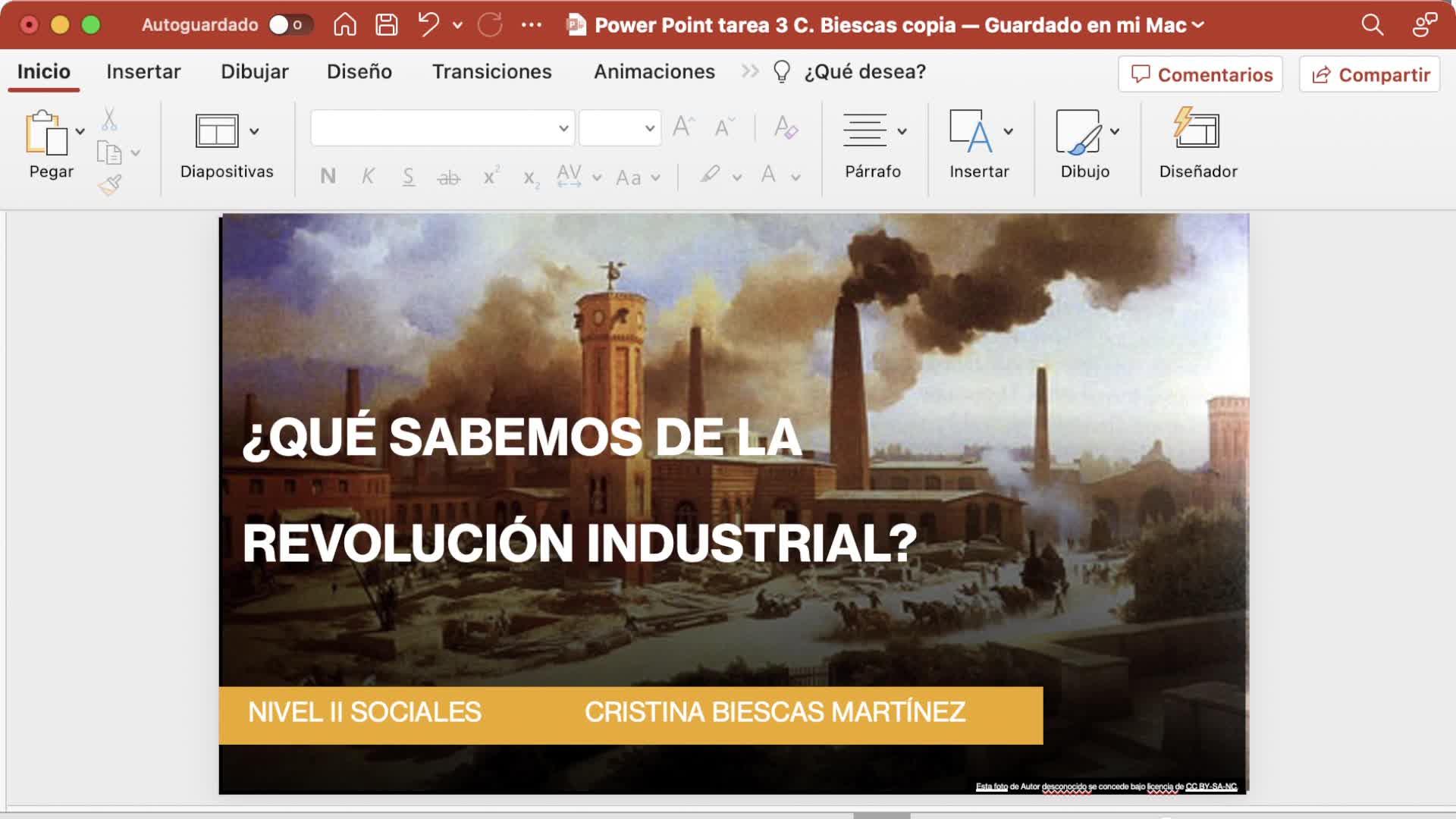Toggle italic K formatting button

tap(368, 177)
